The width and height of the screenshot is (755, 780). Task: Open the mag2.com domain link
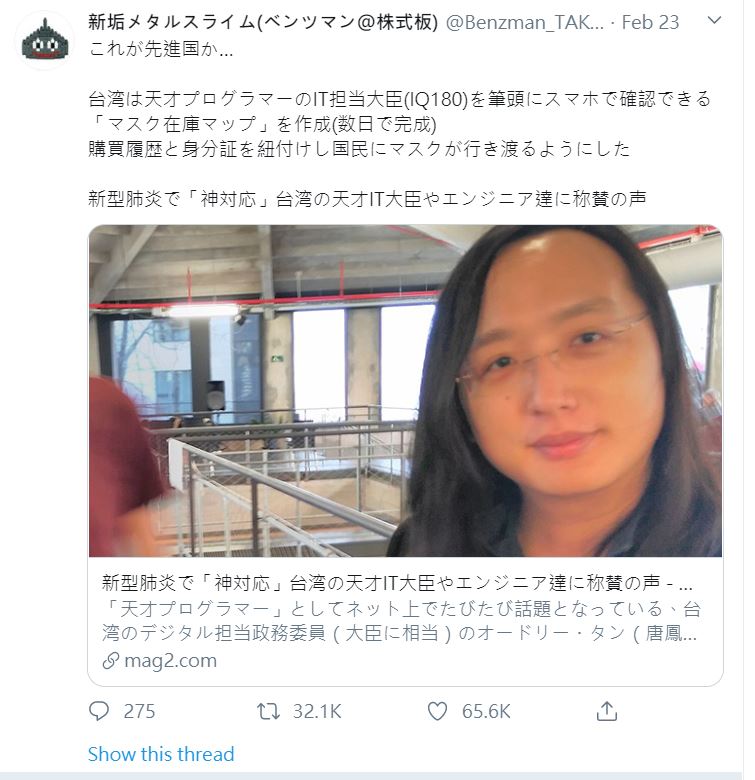170,661
